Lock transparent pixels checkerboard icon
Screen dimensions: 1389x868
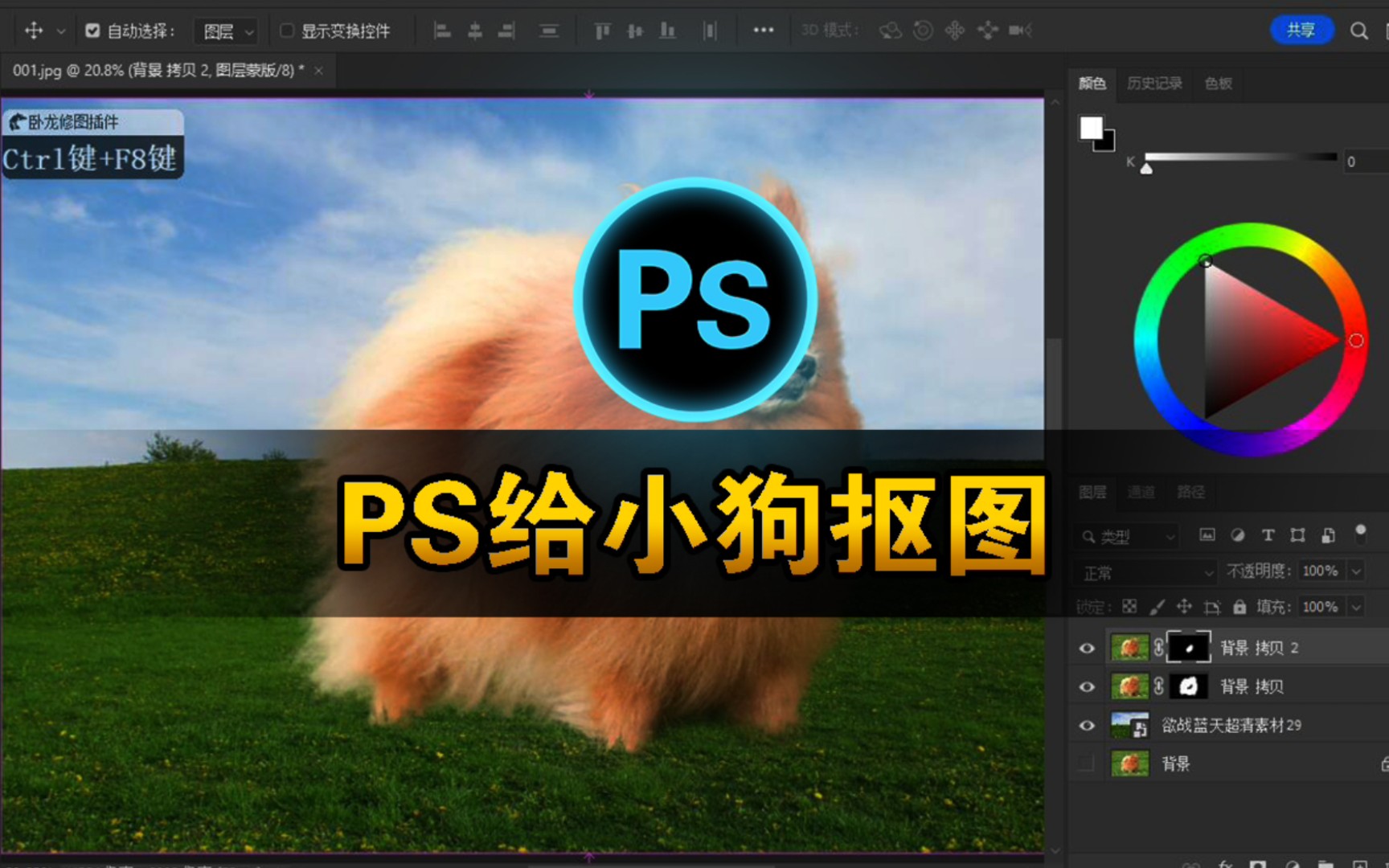click(1129, 607)
